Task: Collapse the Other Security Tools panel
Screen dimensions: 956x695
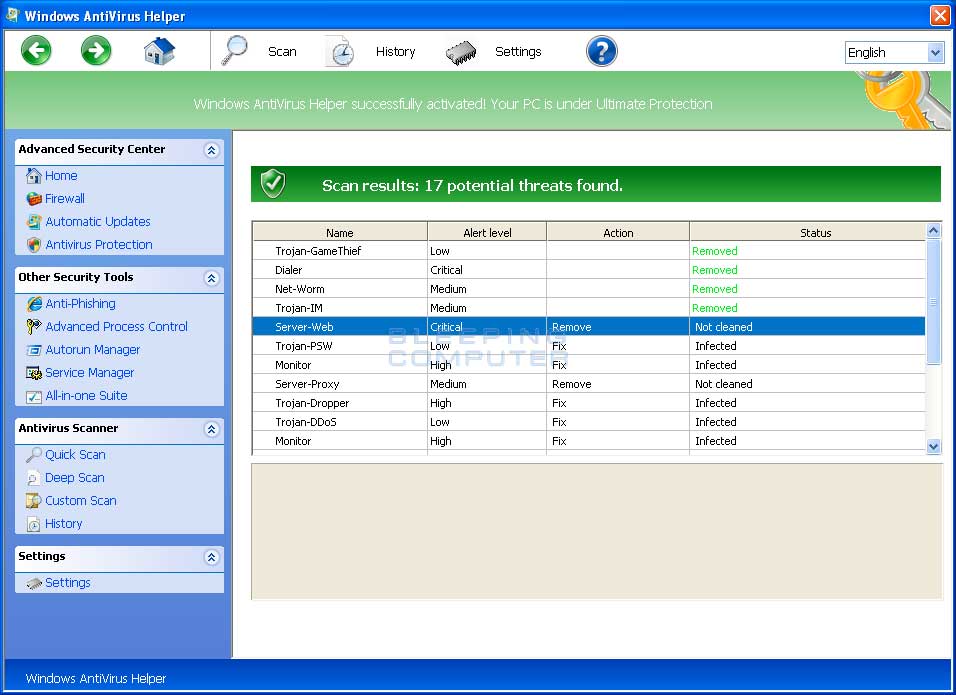Action: pos(212,278)
